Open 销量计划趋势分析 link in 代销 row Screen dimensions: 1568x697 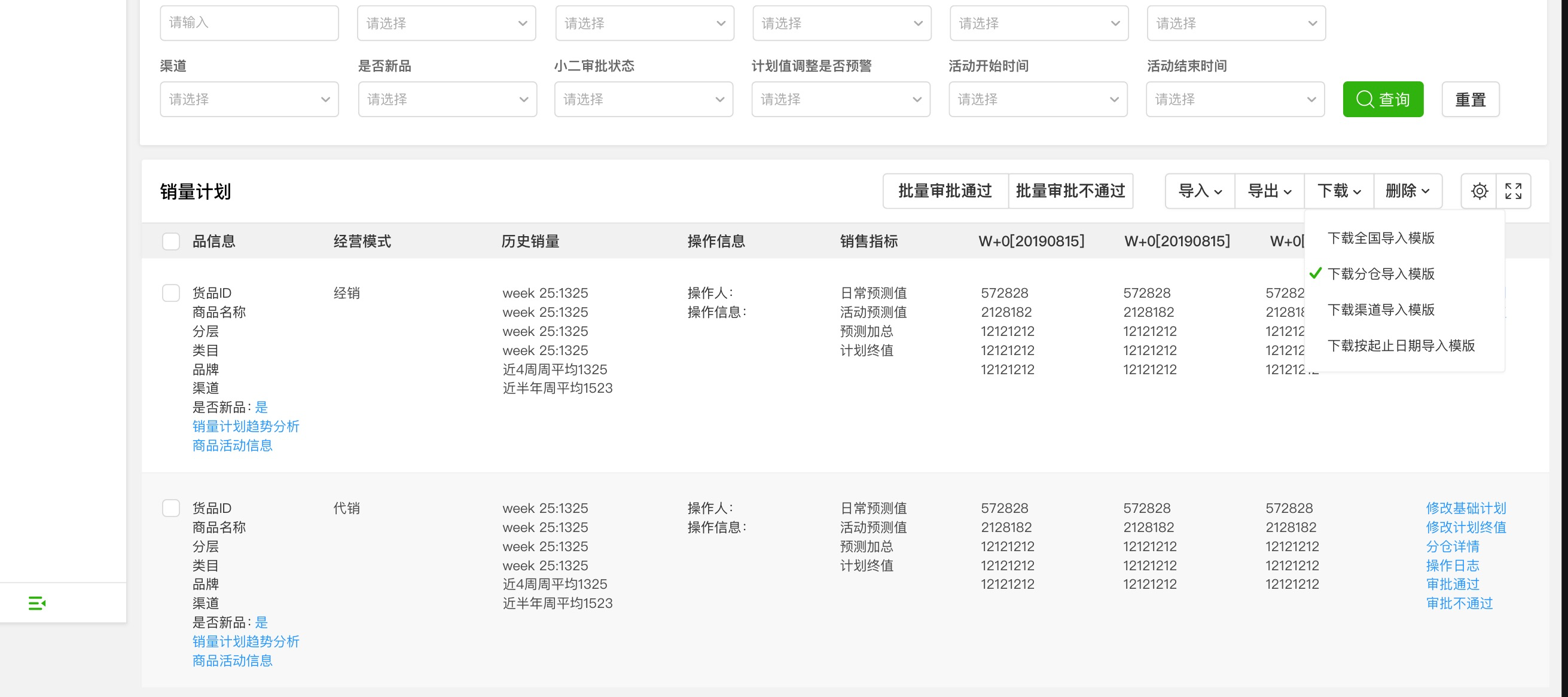[x=246, y=641]
